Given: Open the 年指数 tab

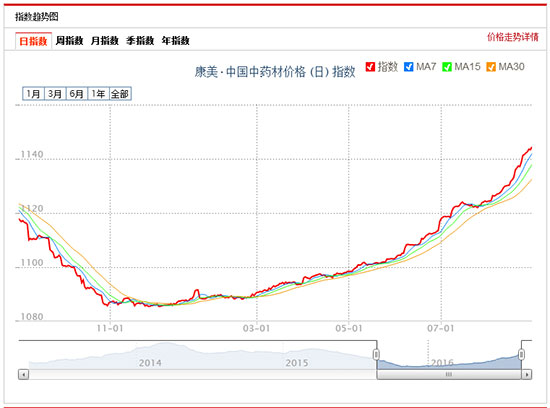Looking at the screenshot, I should [x=176, y=41].
